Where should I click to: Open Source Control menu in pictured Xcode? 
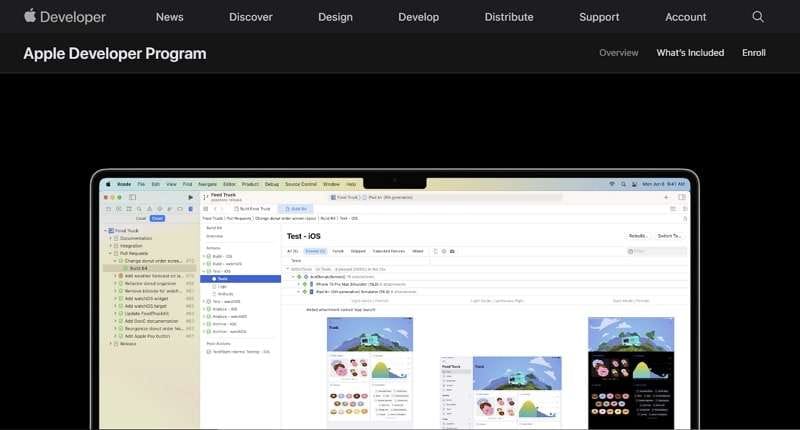click(x=301, y=184)
